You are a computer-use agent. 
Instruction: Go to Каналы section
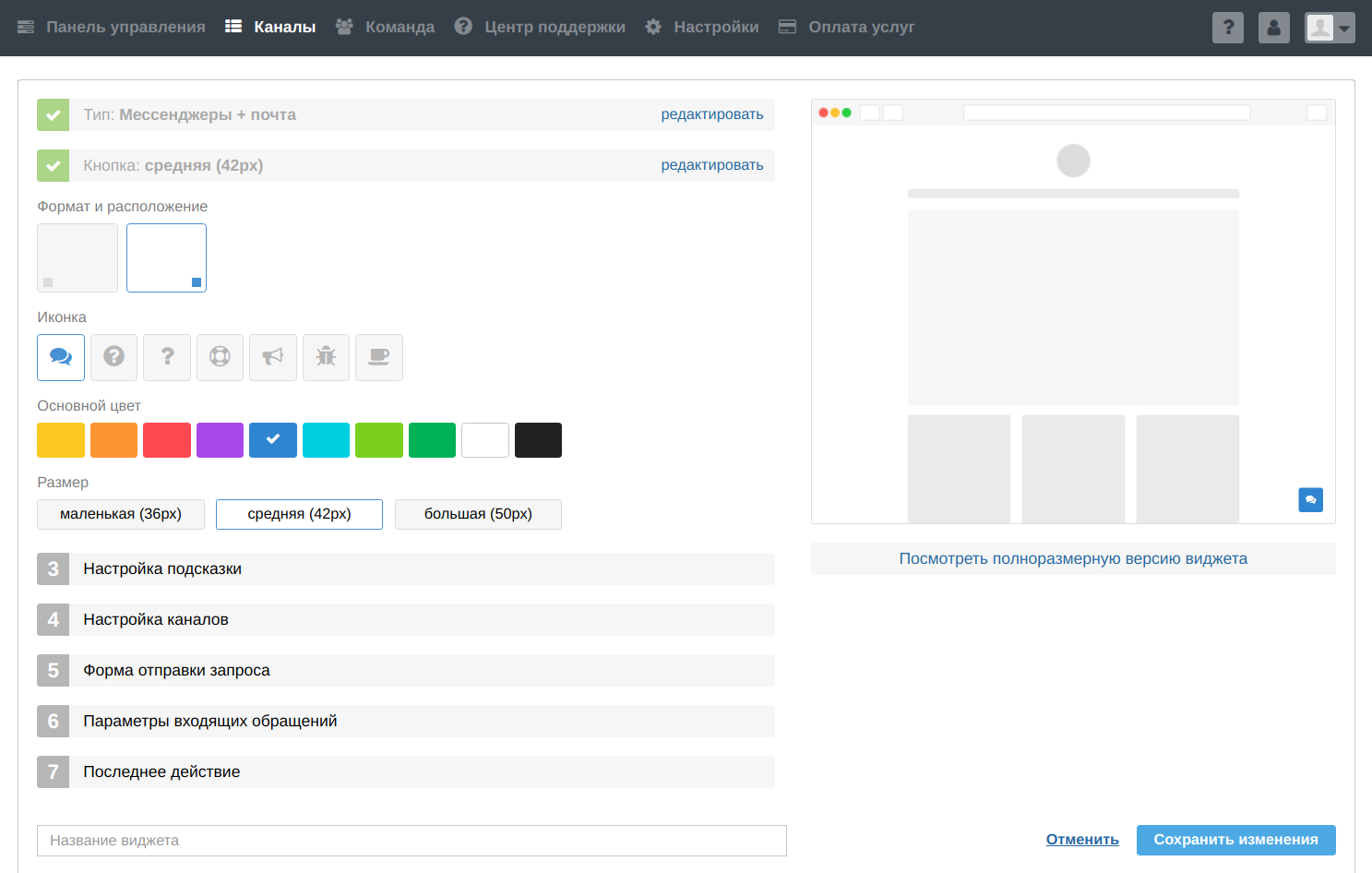270,28
